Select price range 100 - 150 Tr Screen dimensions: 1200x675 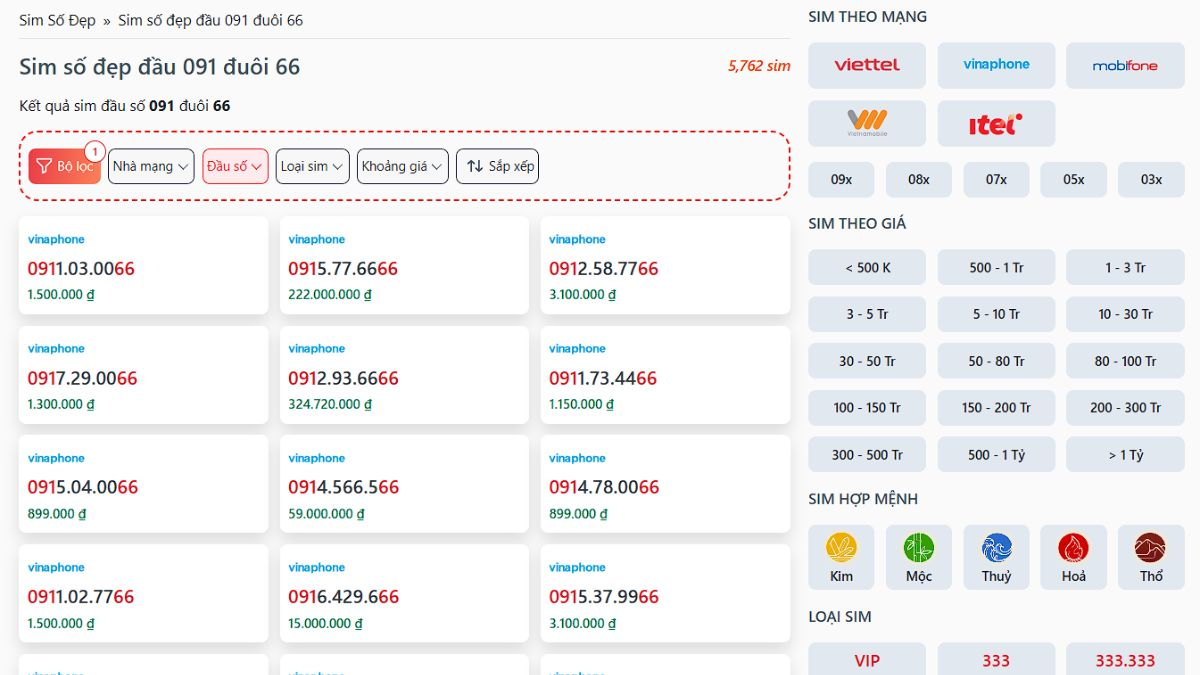pos(867,408)
